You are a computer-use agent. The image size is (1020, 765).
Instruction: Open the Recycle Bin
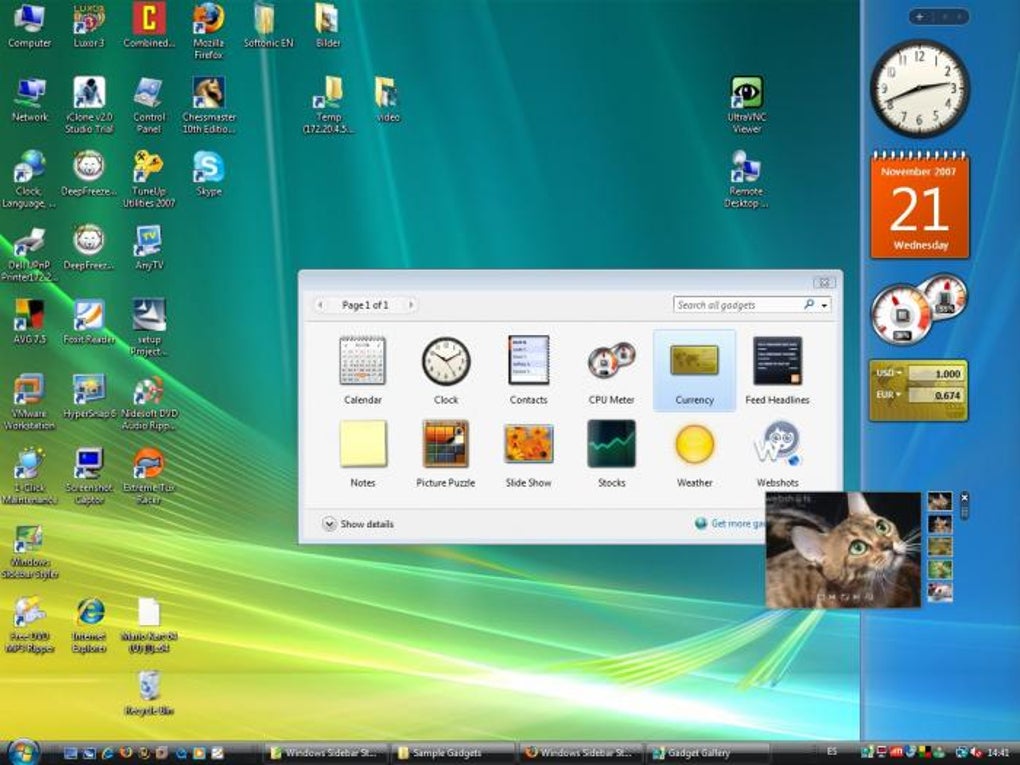pos(149,693)
